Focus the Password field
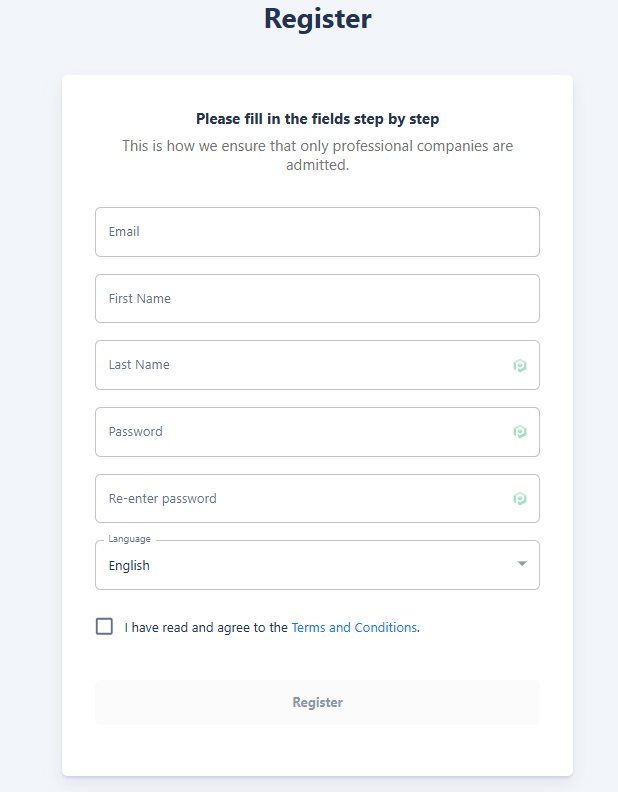The height and width of the screenshot is (792, 618). coord(300,432)
